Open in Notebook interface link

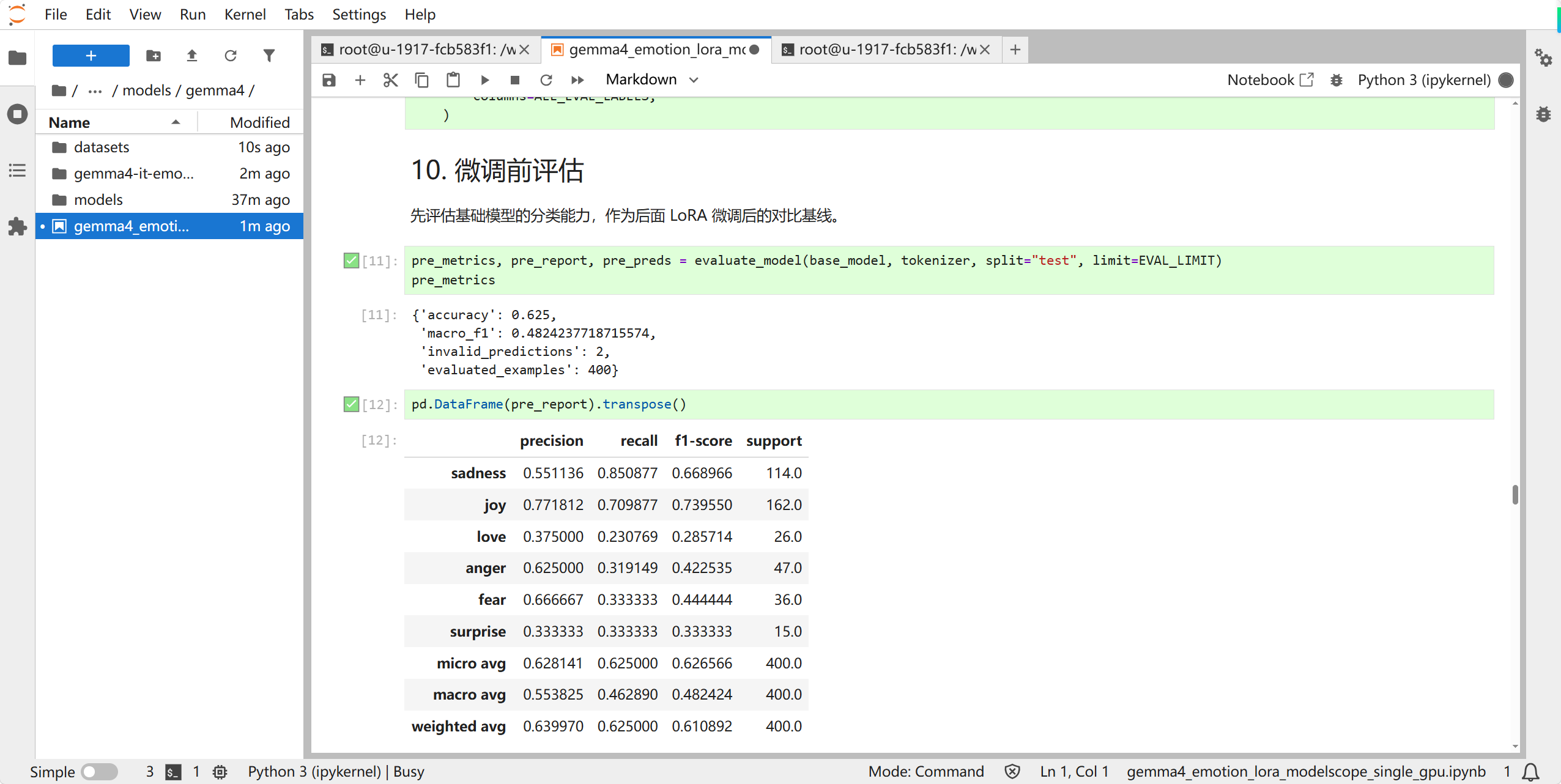[x=1270, y=80]
